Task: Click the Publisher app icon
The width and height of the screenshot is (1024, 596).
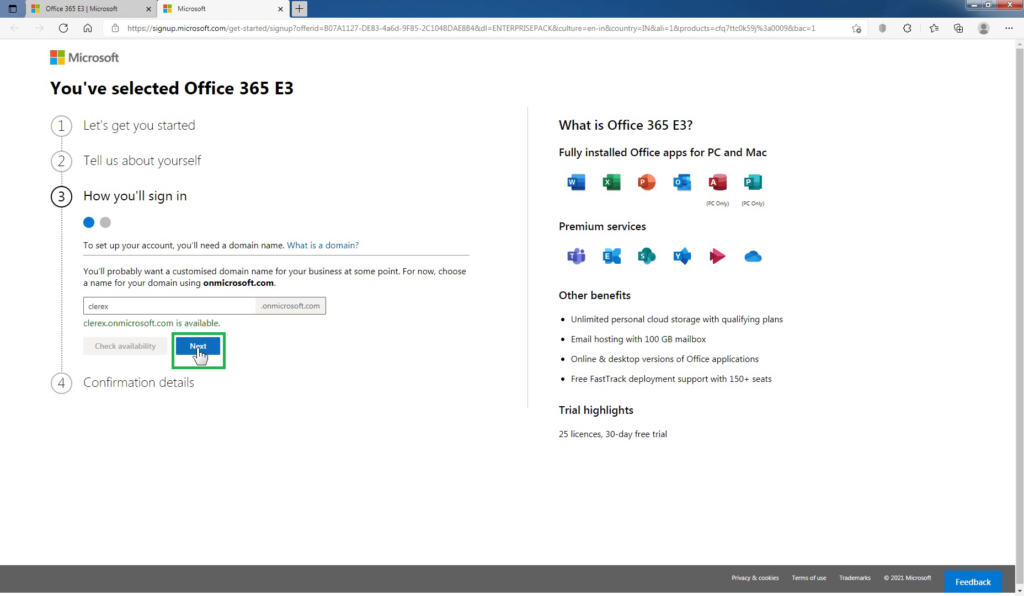Action: pos(752,182)
